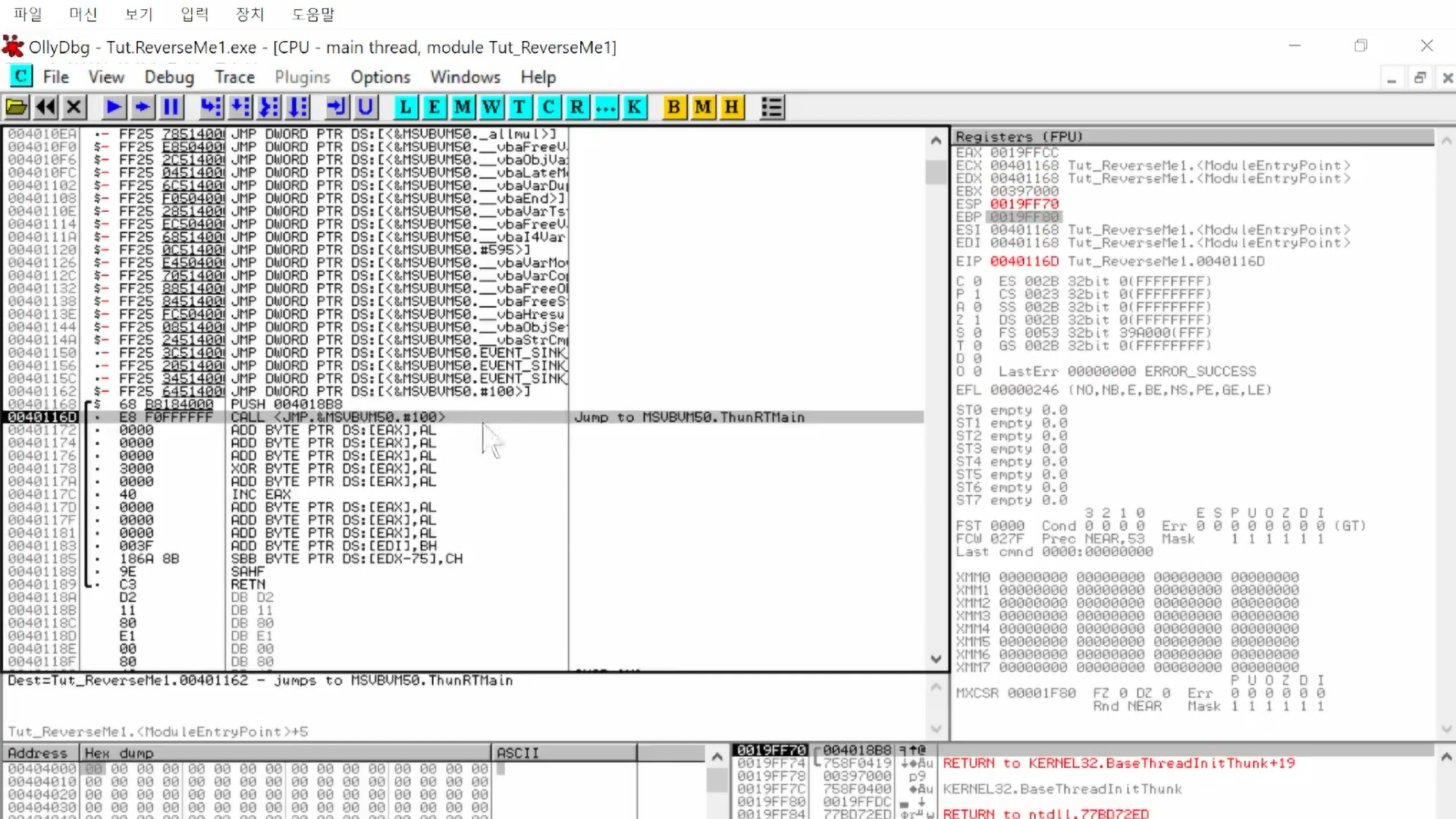
Task: Show Threads with the T icon
Action: coord(519,107)
